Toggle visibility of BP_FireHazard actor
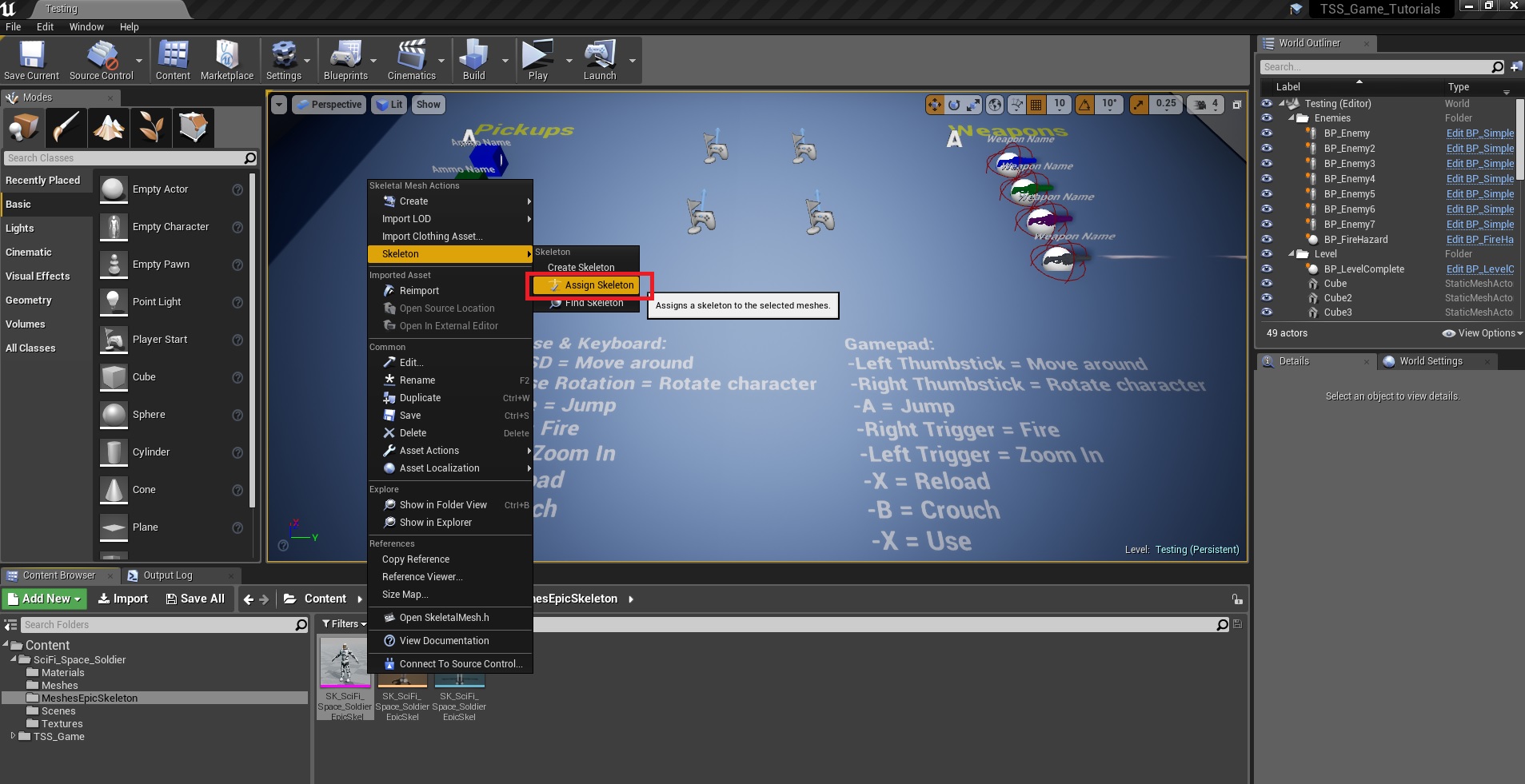The image size is (1525, 784). pos(1267,240)
